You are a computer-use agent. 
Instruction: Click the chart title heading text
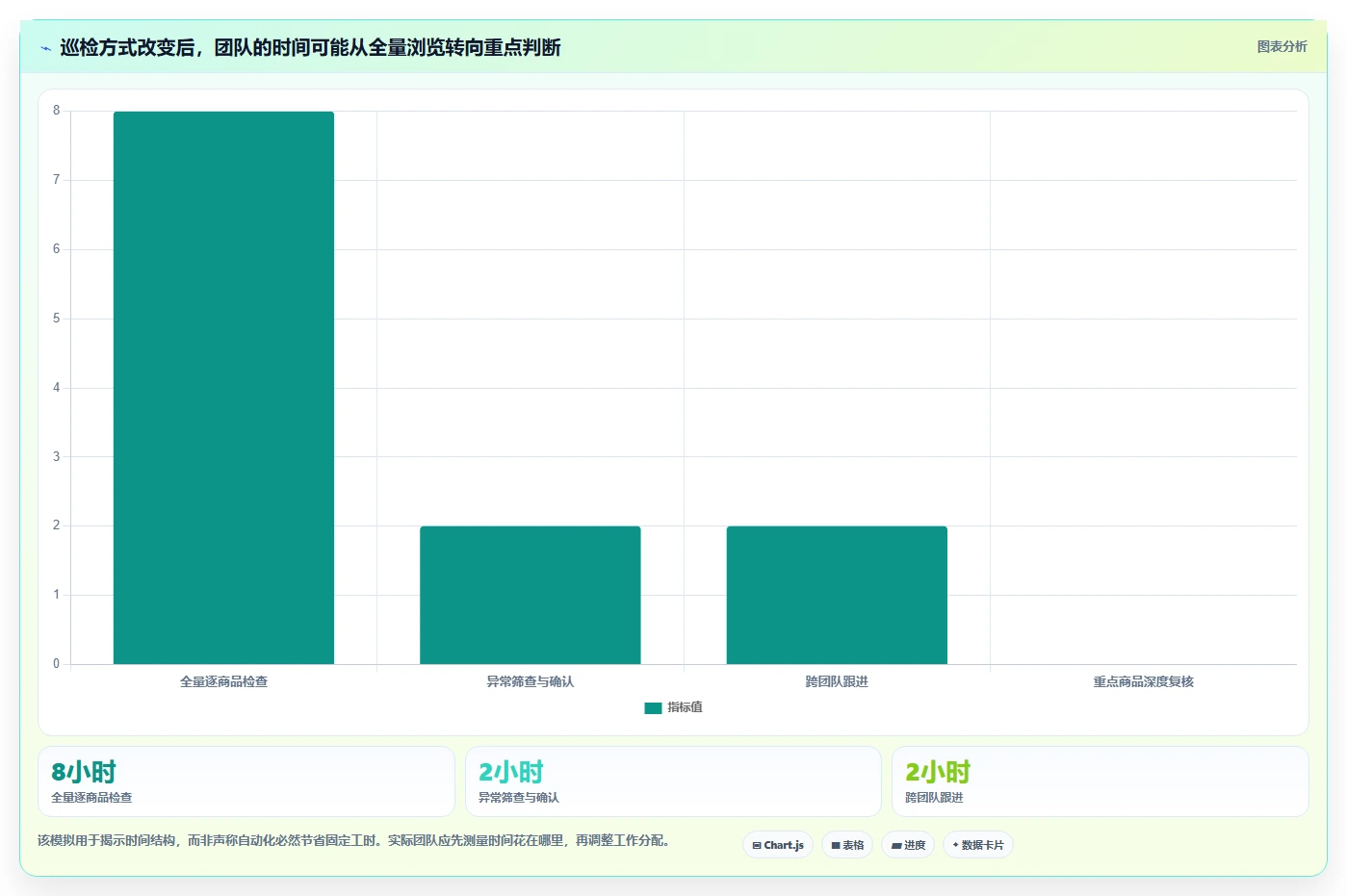coord(310,48)
